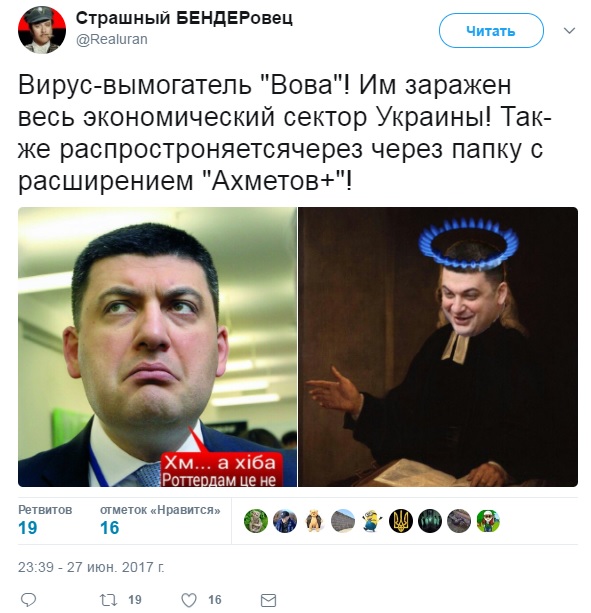The height and width of the screenshot is (613, 591).
Task: Open last green avatar in likers row
Action: pyautogui.click(x=488, y=521)
